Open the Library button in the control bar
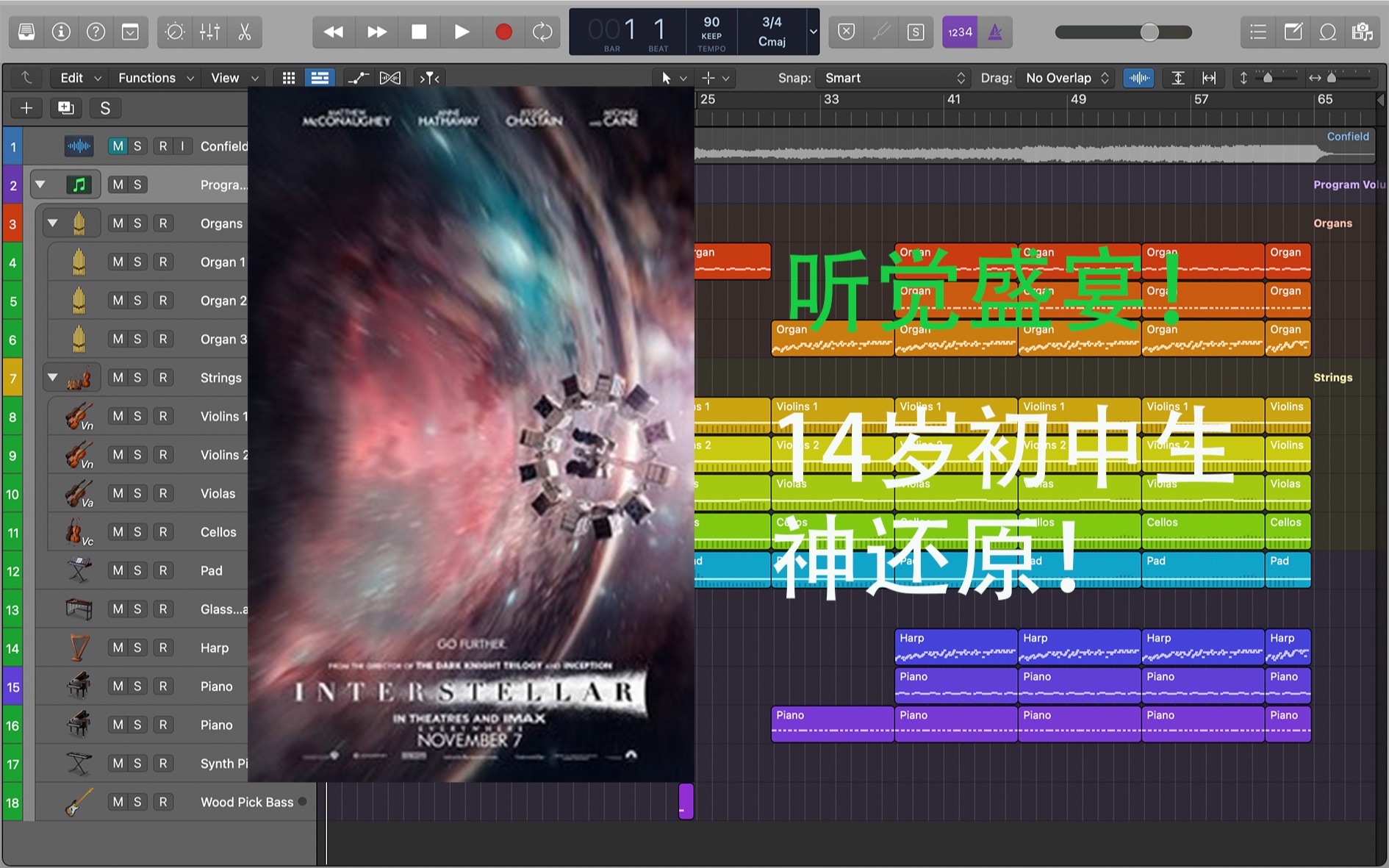This screenshot has width=1389, height=868. [x=26, y=32]
